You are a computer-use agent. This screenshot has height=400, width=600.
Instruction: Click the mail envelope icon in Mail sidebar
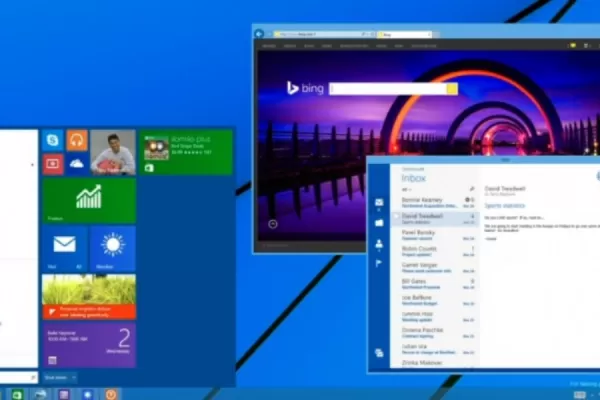coord(379,202)
